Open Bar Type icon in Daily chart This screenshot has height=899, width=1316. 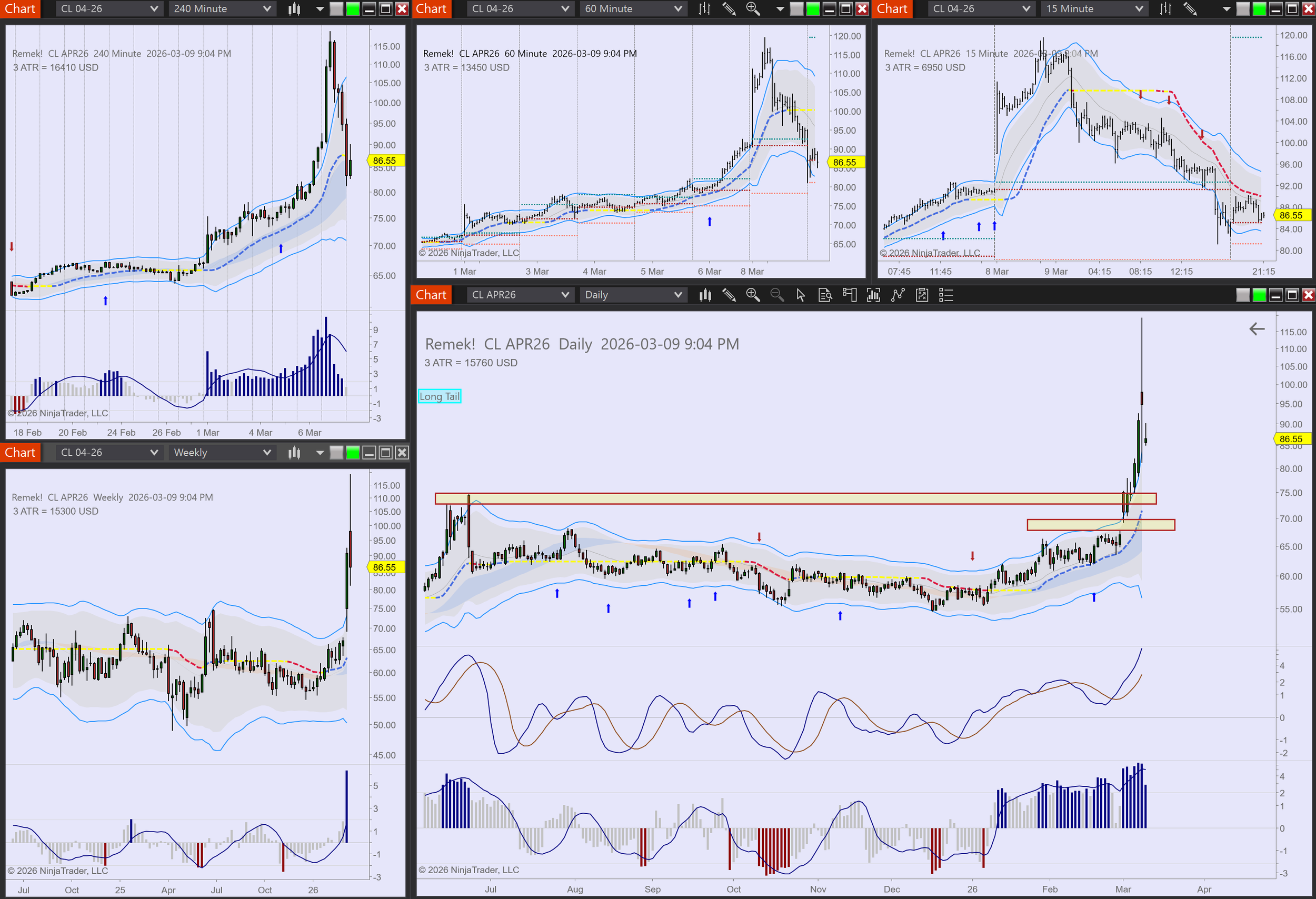(x=705, y=295)
